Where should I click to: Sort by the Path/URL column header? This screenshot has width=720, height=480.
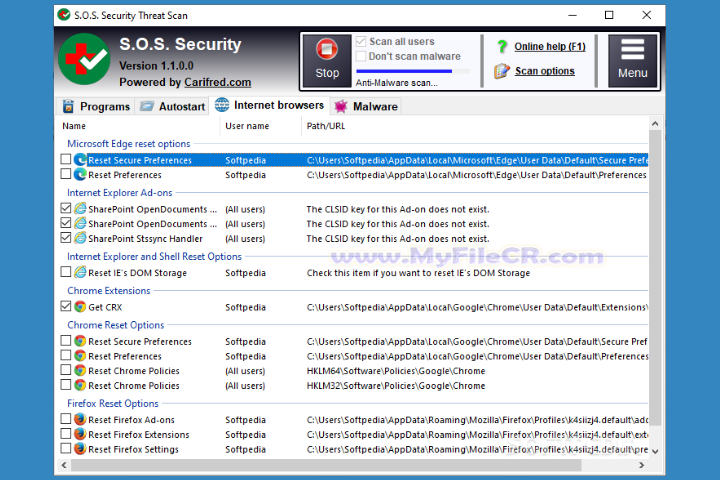click(x=326, y=126)
